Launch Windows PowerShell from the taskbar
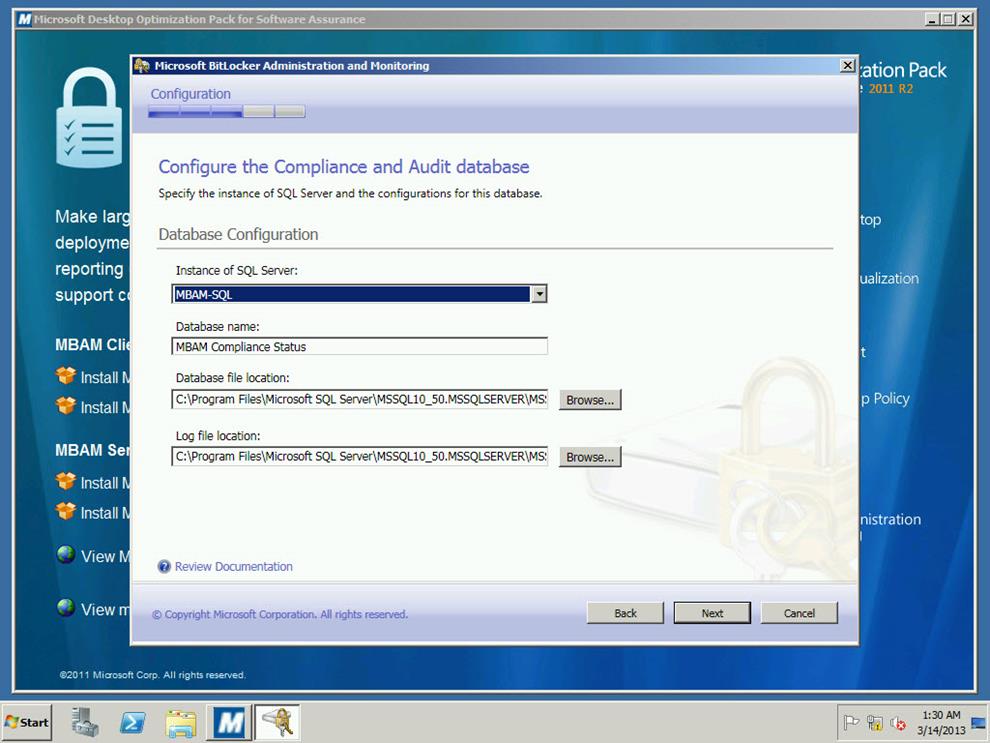990x743 pixels. [133, 722]
